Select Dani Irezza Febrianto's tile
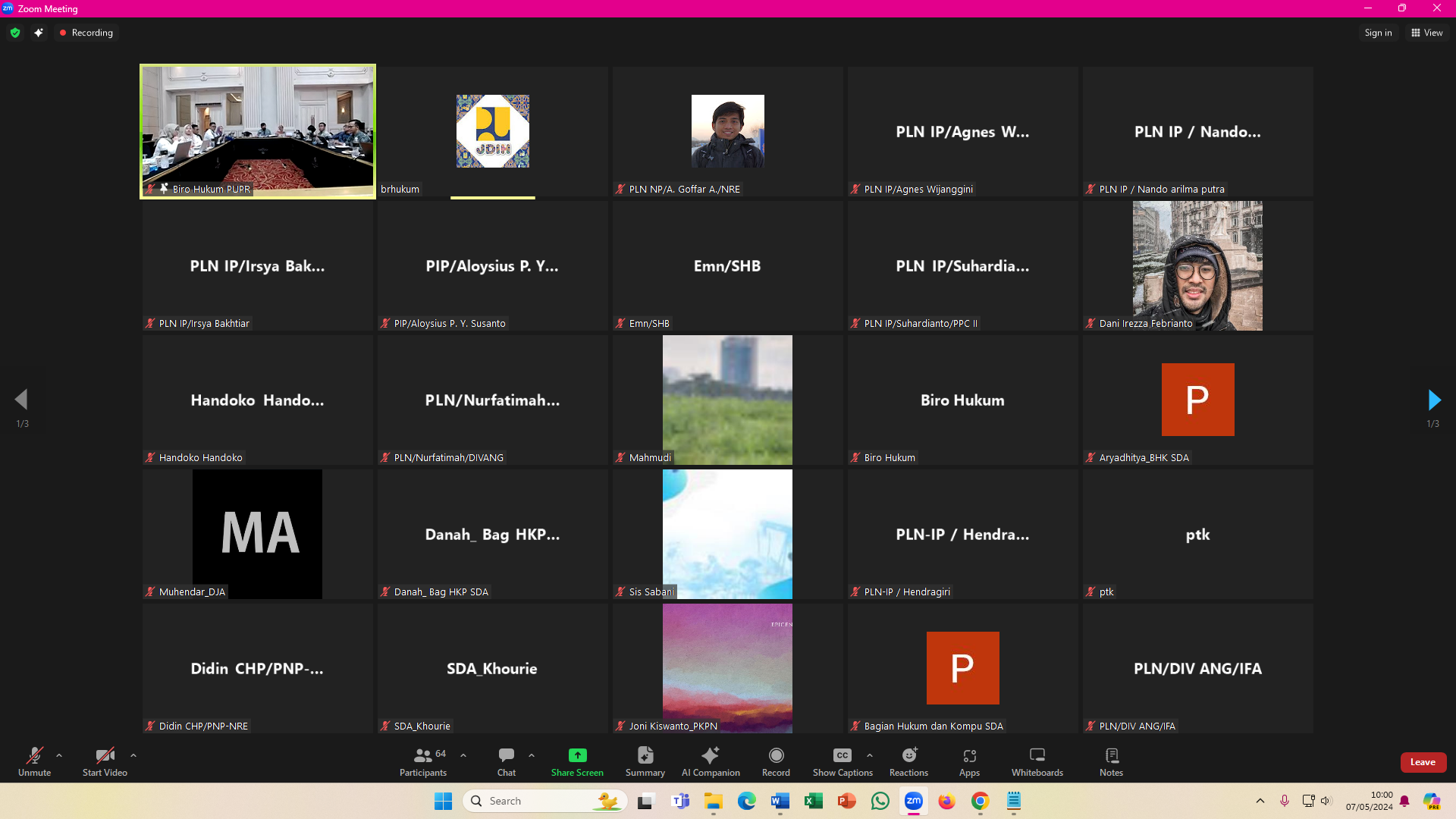 1198,265
